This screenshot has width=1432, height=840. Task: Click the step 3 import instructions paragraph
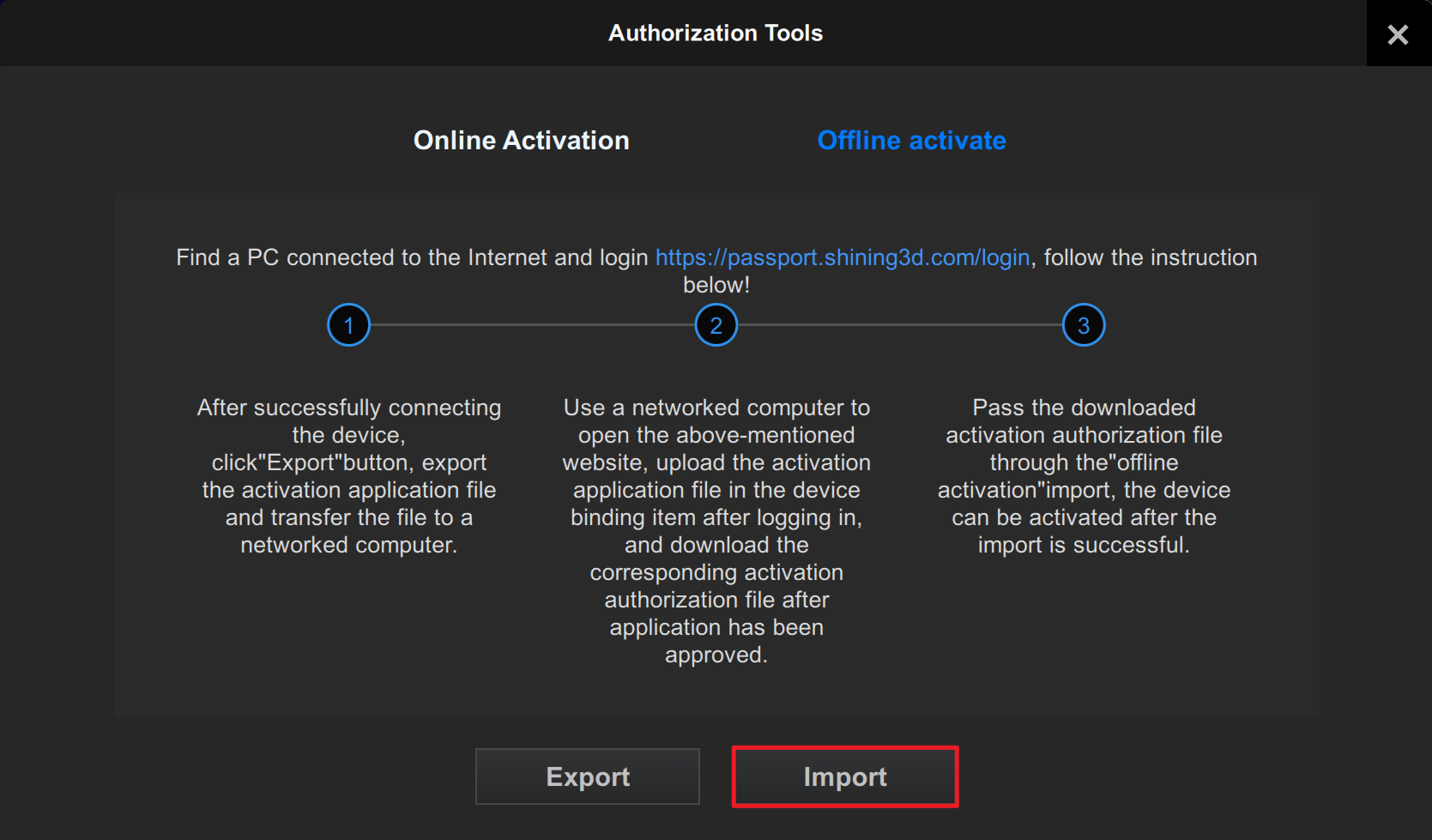click(1084, 476)
